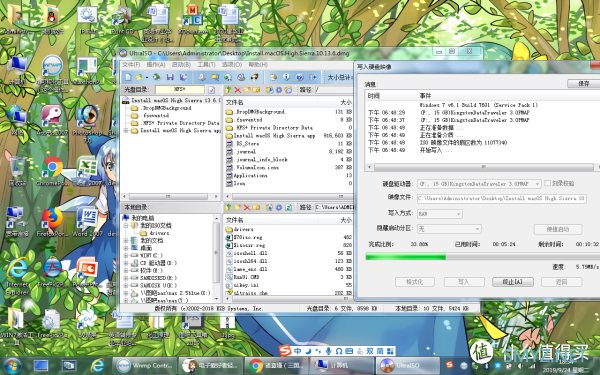This screenshot has width=600, height=375.
Task: Expand the CD 驱动器 drive node
Action: point(126,263)
